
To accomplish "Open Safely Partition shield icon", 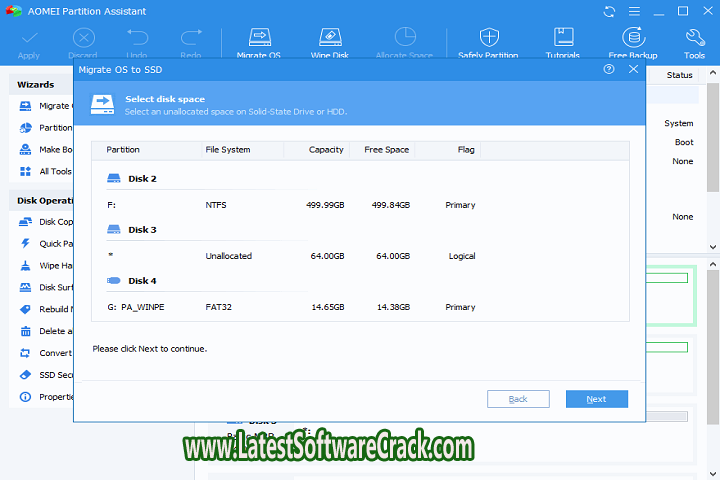I will pyautogui.click(x=489, y=37).
